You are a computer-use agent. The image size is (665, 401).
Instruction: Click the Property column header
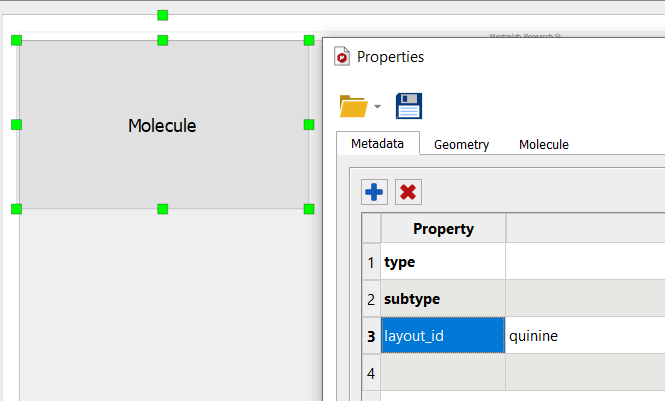click(443, 228)
